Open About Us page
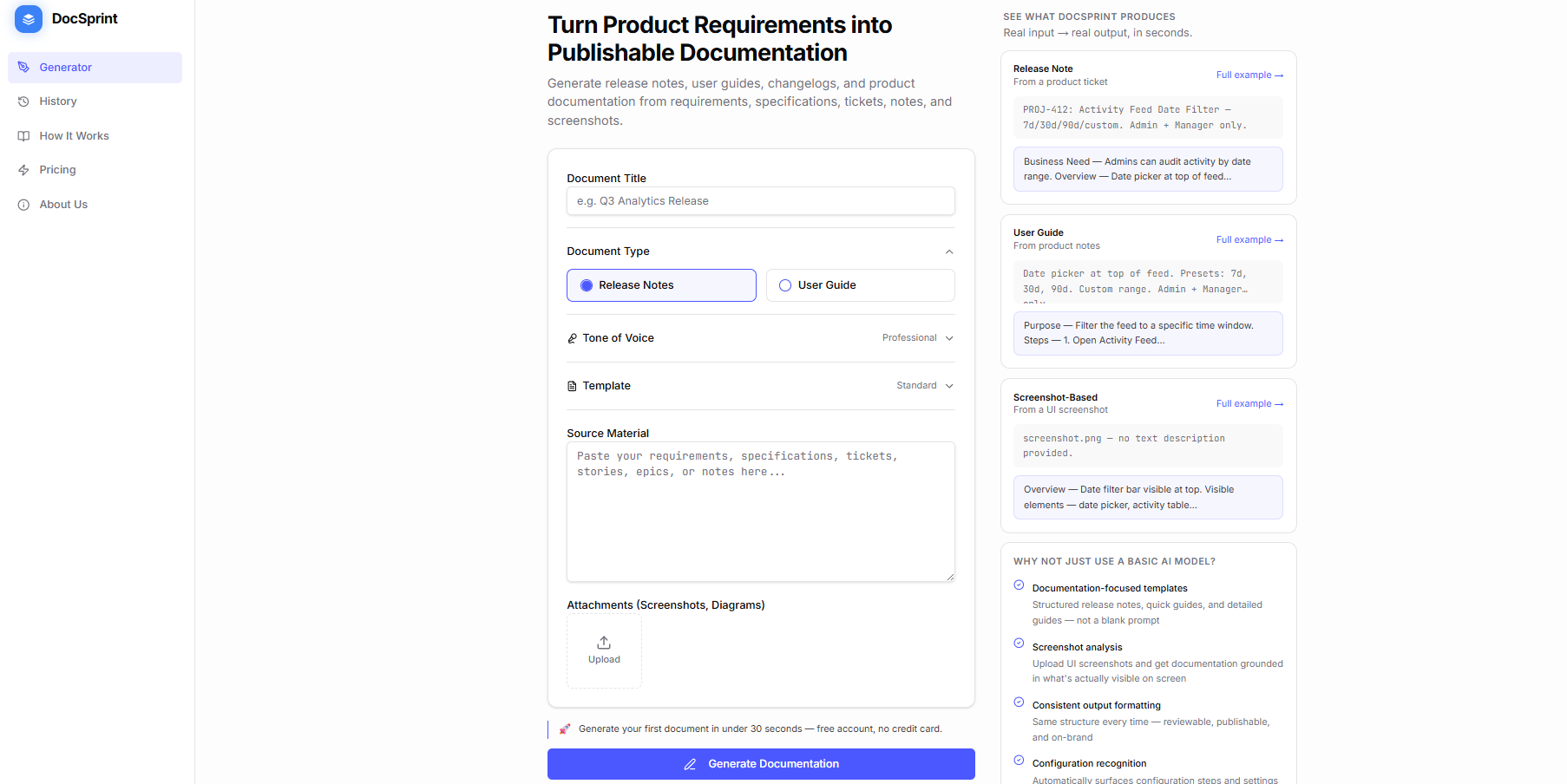Screen dimensions: 1567x784 click(95, 205)
